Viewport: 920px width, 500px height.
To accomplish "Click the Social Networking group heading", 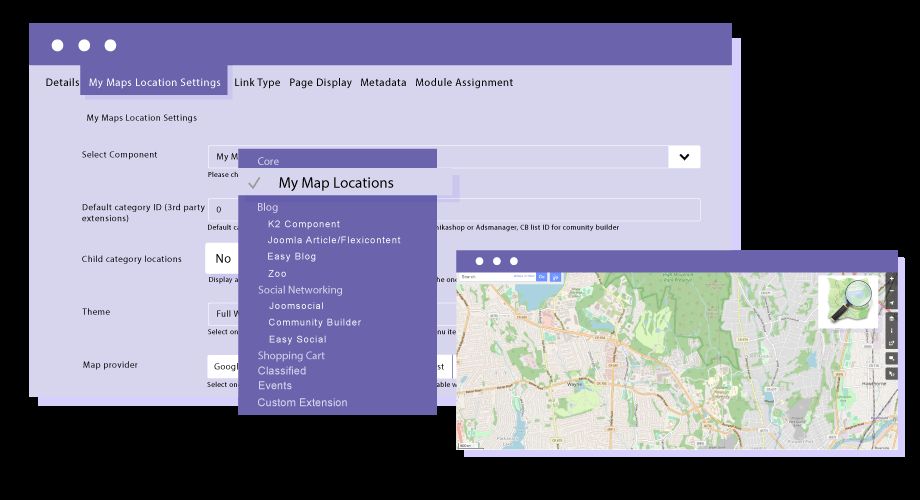I will 300,290.
